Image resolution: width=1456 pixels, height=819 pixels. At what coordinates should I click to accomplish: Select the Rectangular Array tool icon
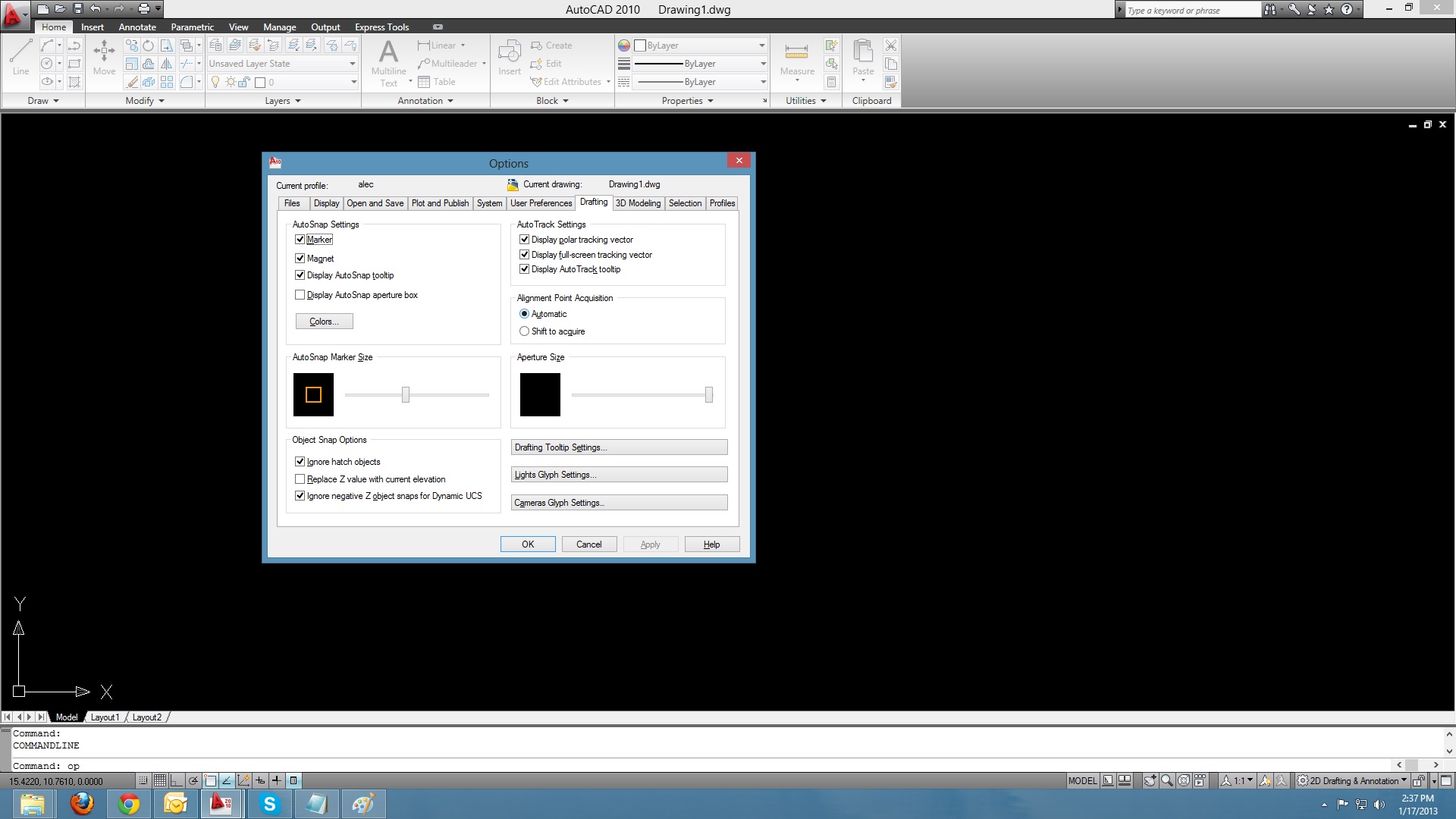click(167, 82)
